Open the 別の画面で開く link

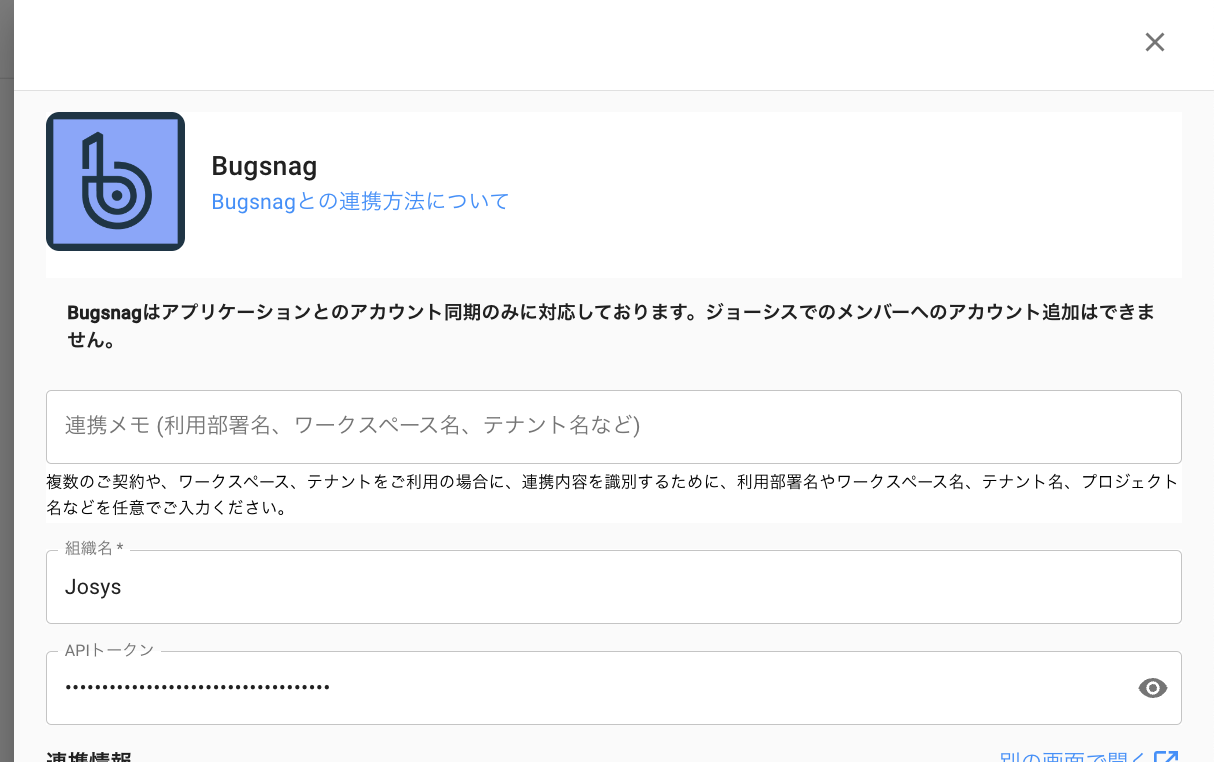[x=1074, y=757]
